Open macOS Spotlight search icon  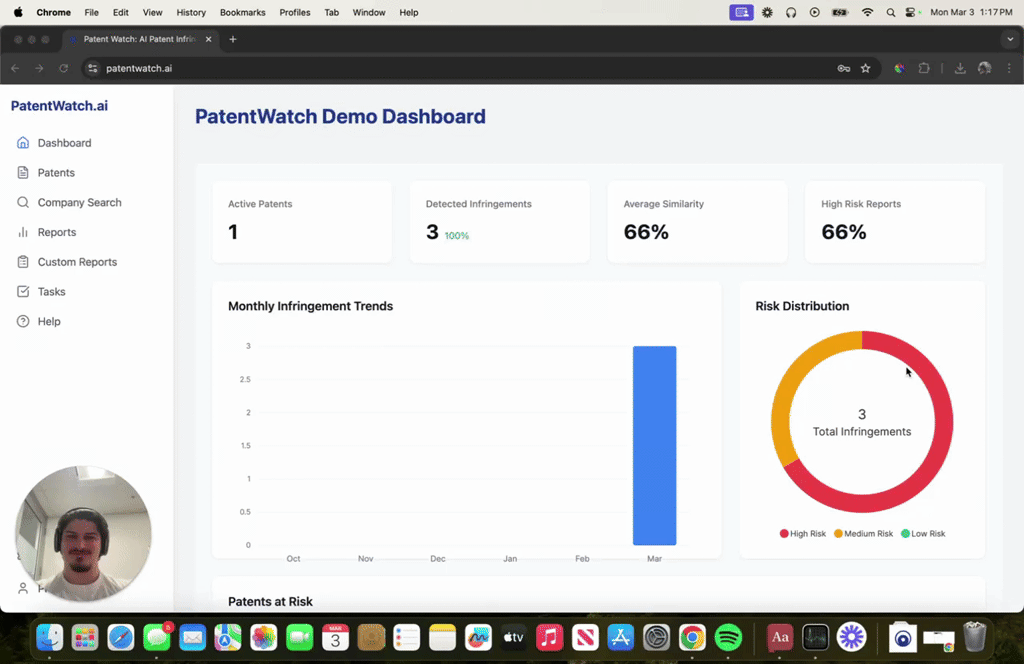point(890,12)
